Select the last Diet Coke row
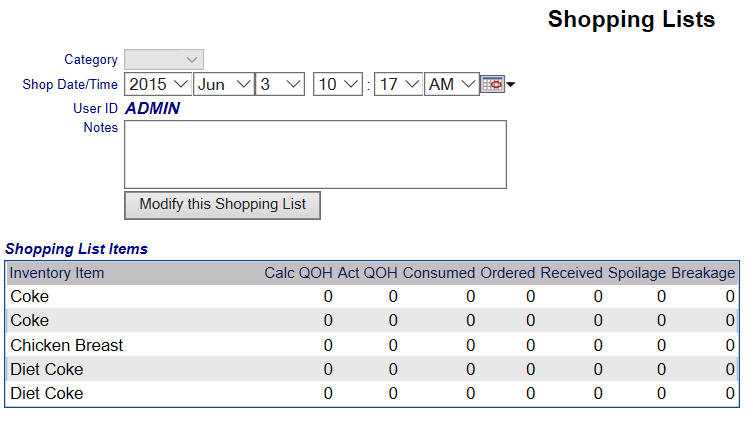 [372, 393]
